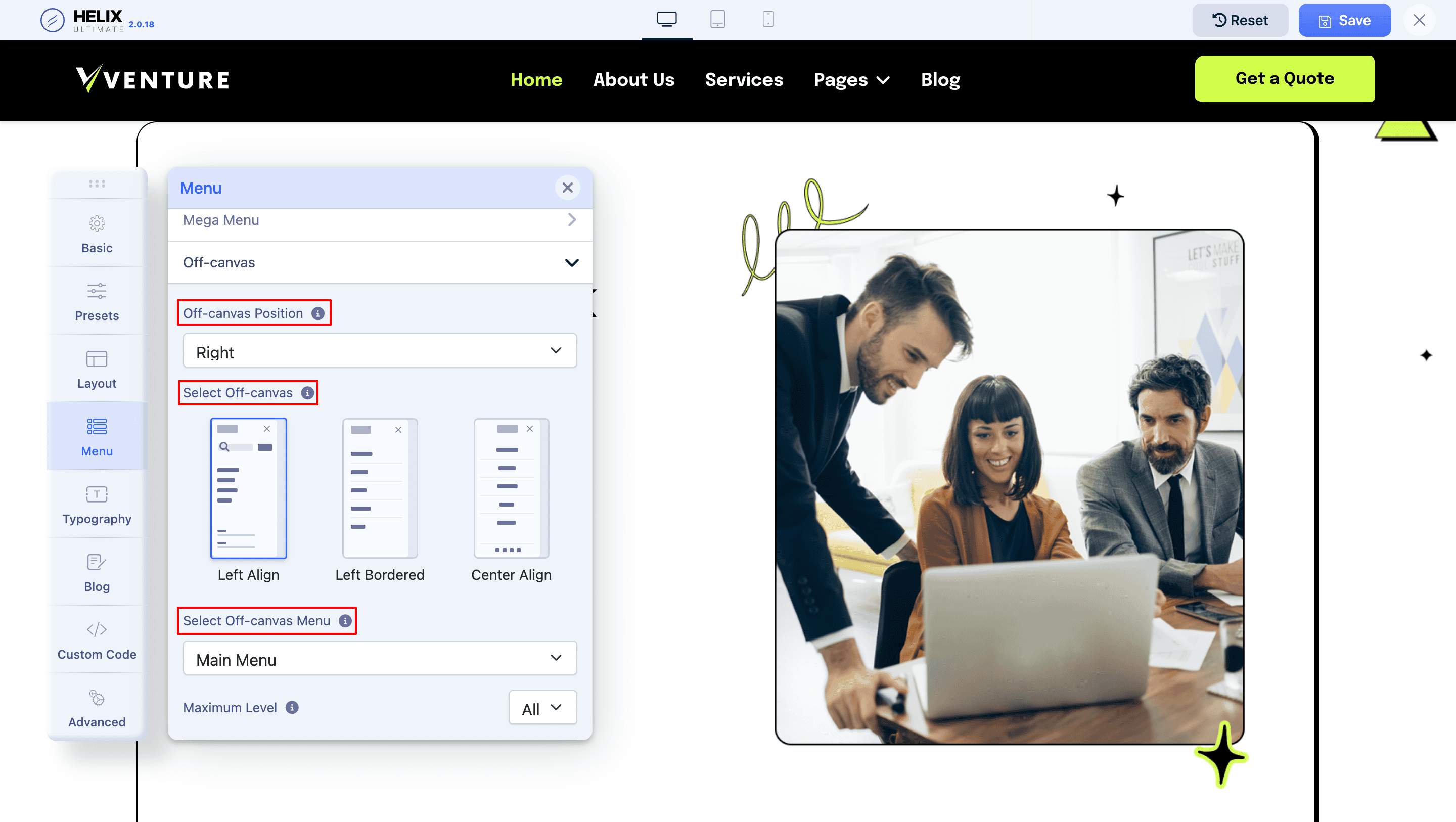Select the Center Align off-canvas style
Image resolution: width=1456 pixels, height=822 pixels.
pos(511,488)
